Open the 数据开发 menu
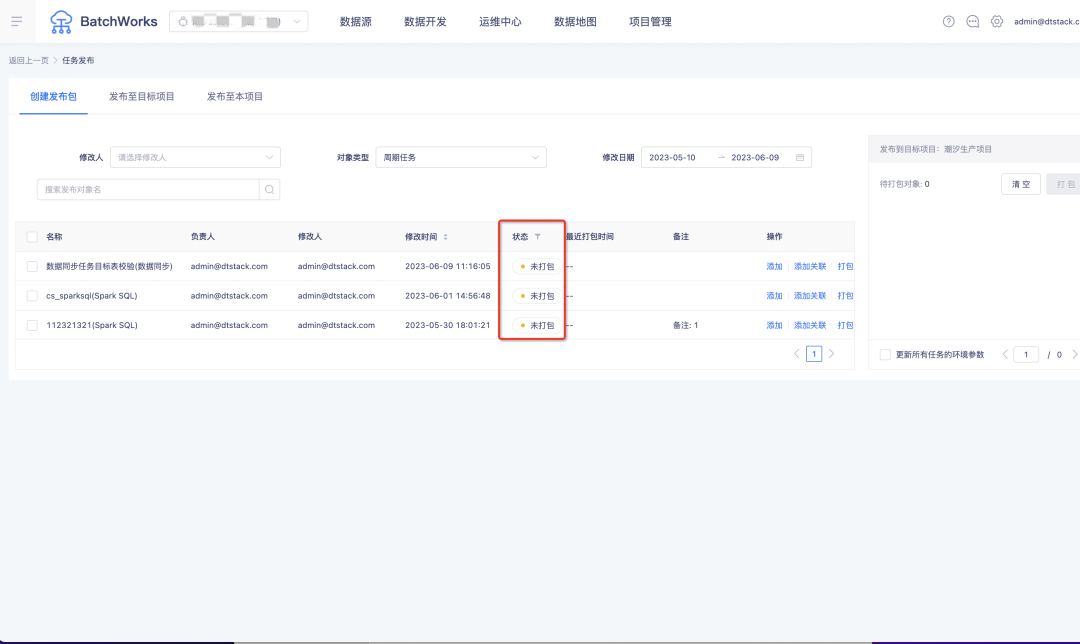The height and width of the screenshot is (644, 1080). (x=425, y=21)
